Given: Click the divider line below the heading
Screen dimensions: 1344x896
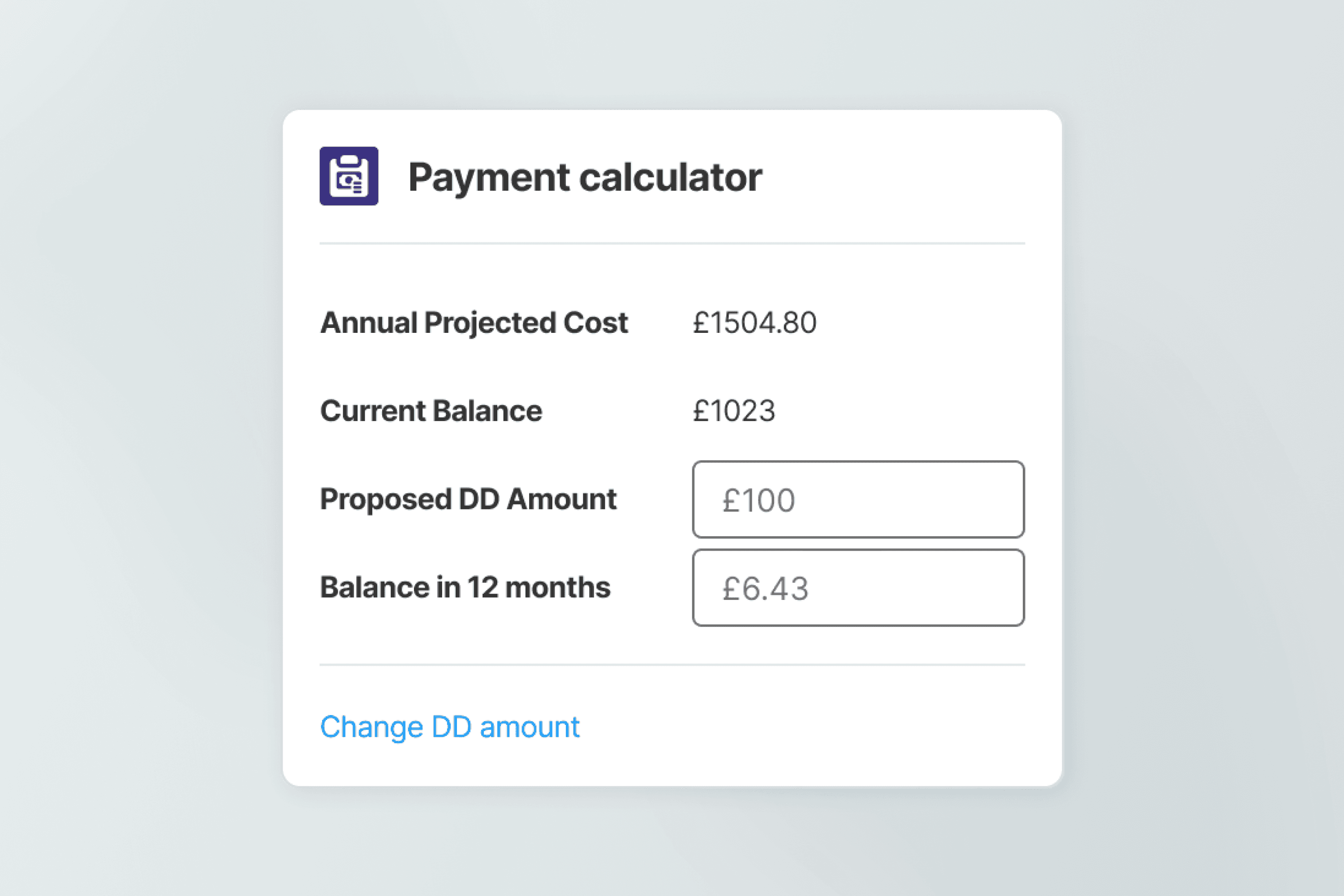Looking at the screenshot, I should [672, 243].
